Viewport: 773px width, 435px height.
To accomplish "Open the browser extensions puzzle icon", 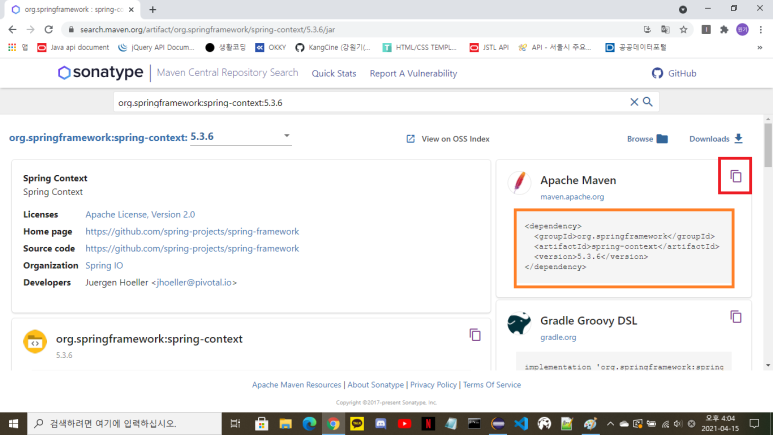I will tap(724, 30).
